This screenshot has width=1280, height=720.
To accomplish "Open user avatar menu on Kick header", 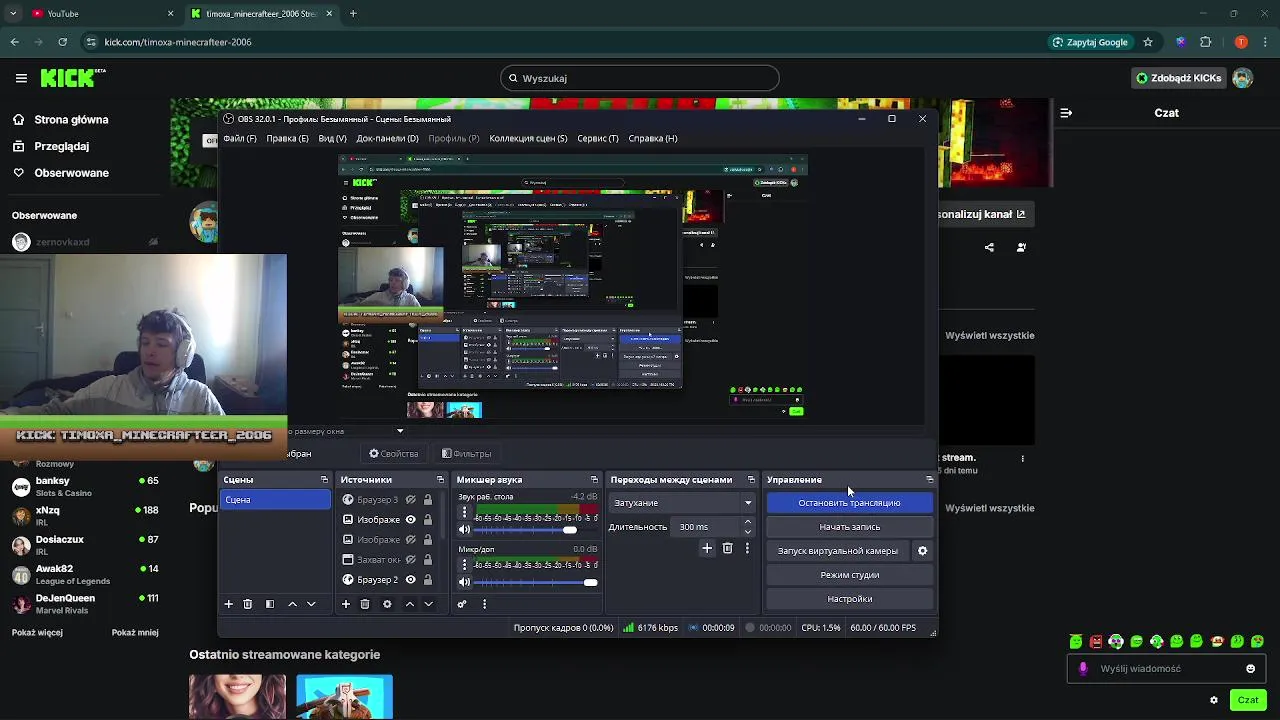I will (1242, 78).
